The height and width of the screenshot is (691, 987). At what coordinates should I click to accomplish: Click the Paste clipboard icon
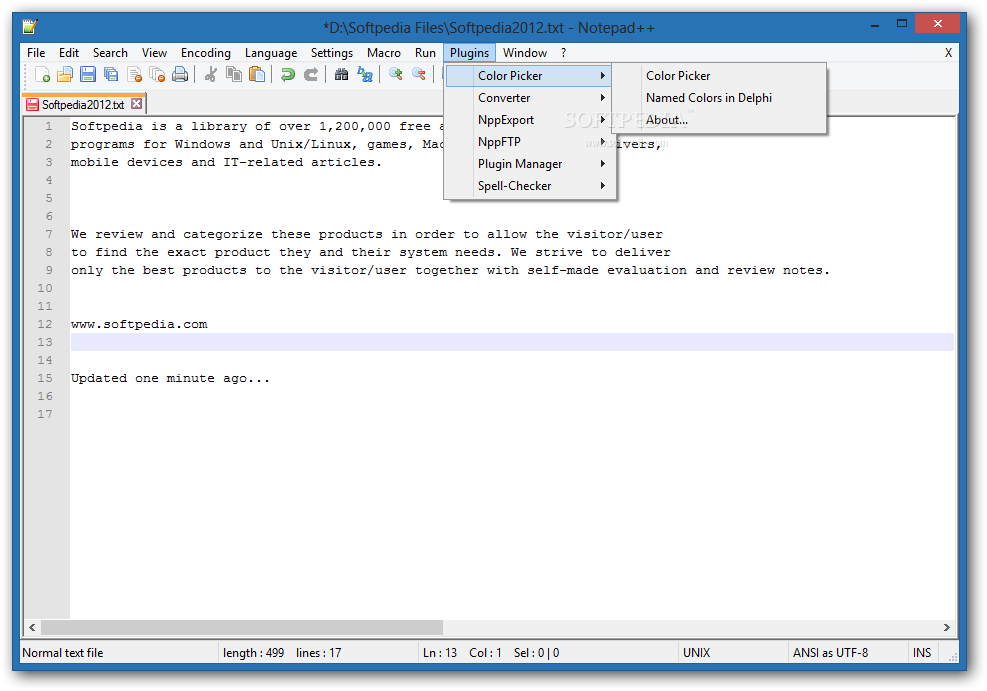pyautogui.click(x=257, y=75)
